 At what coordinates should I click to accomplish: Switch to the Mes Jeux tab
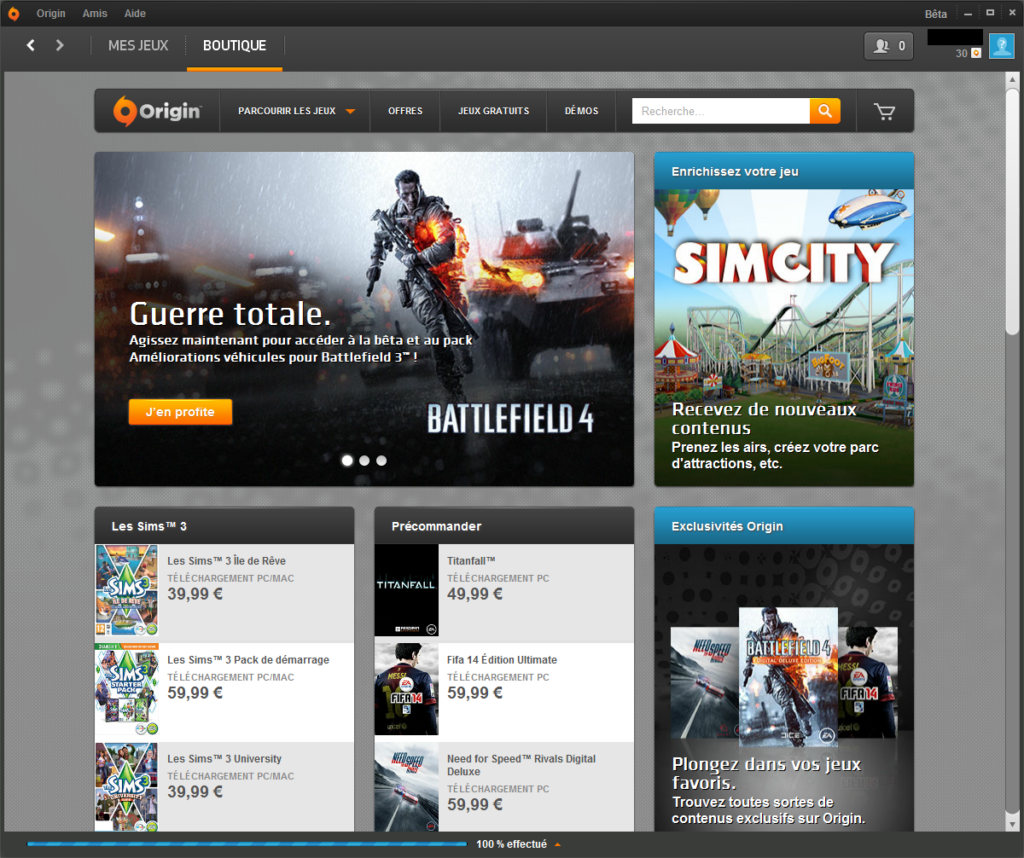(x=138, y=46)
